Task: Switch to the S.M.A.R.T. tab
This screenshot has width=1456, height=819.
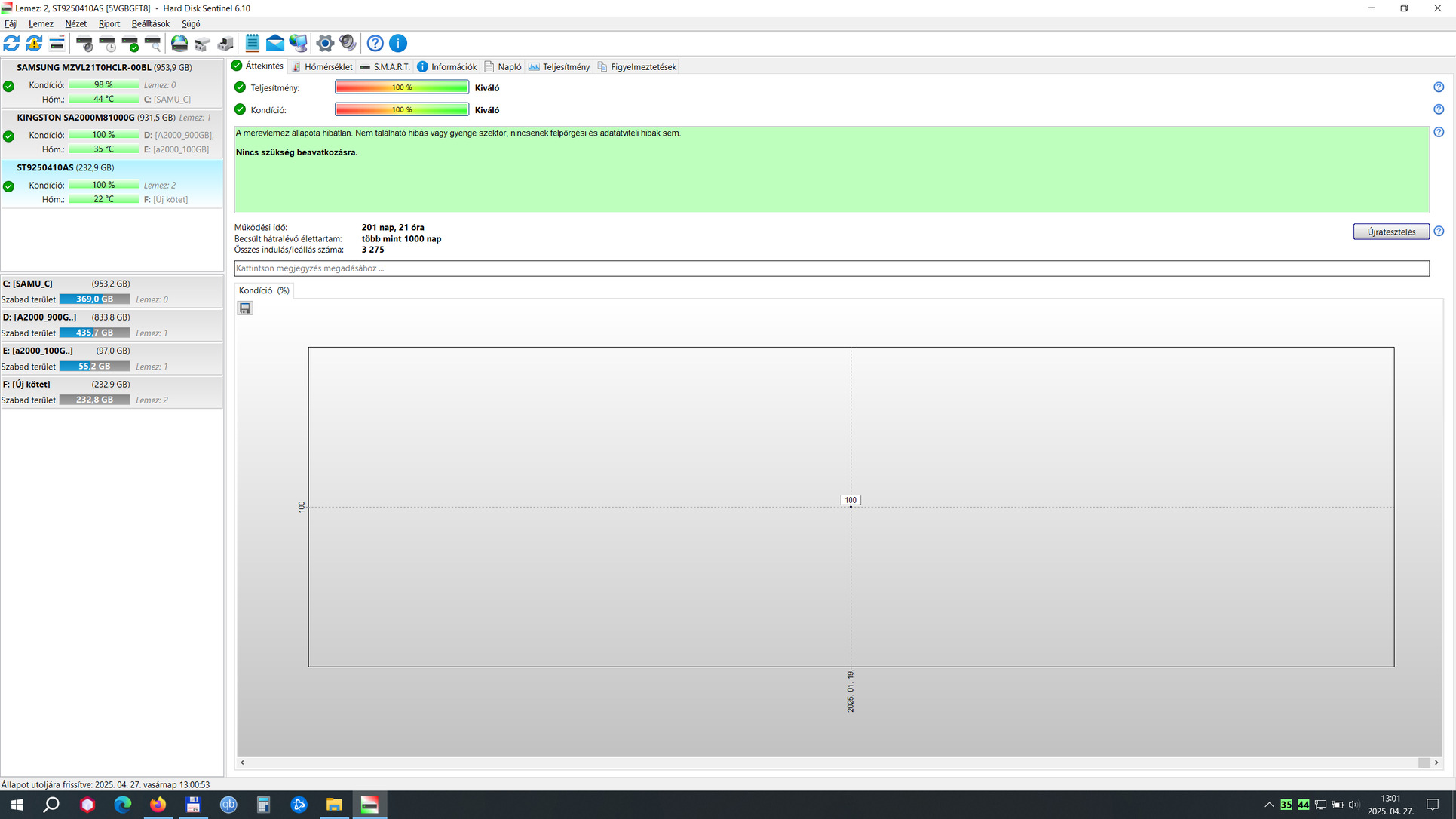Action: [385, 67]
